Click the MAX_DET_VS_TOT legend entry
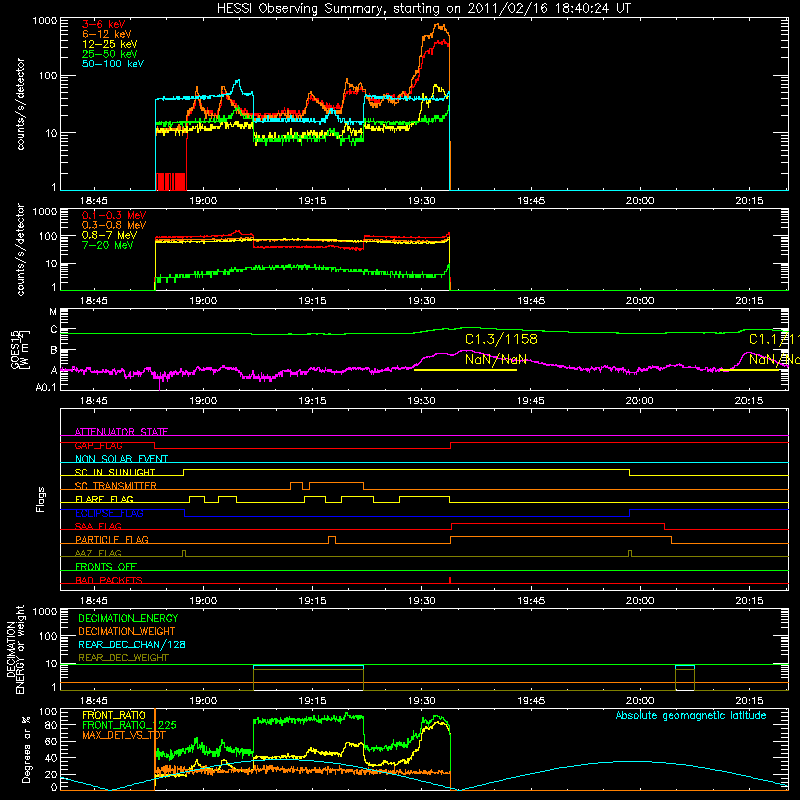The width and height of the screenshot is (800, 800). [124, 735]
